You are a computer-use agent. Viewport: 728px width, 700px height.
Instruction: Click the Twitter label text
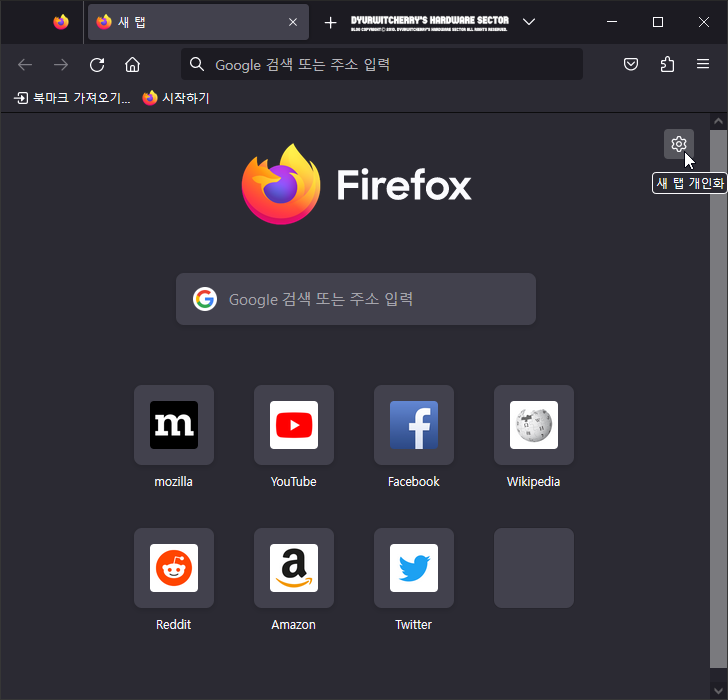(x=414, y=625)
